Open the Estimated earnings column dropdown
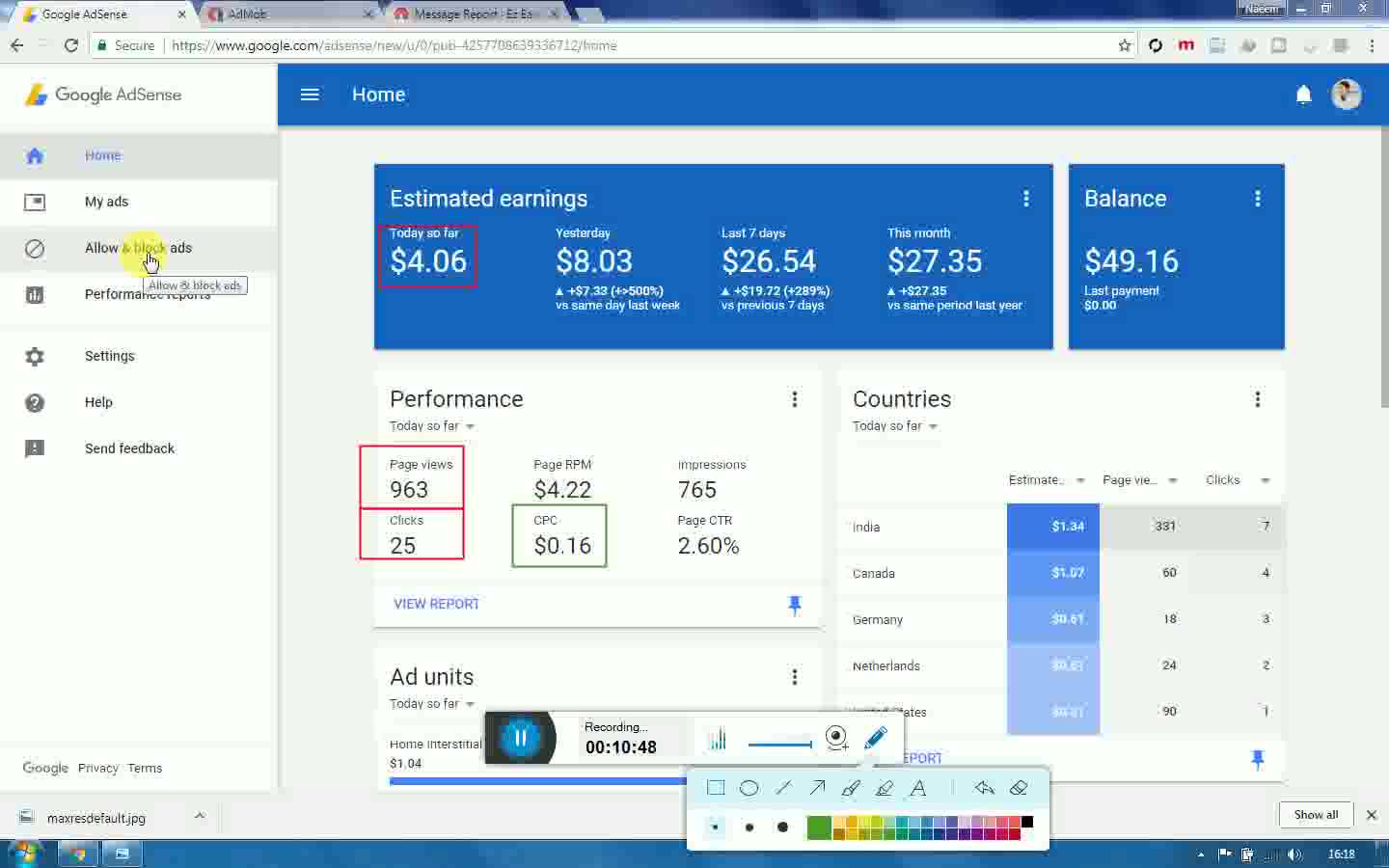Screen dimensions: 1389x868 tap(1080, 480)
